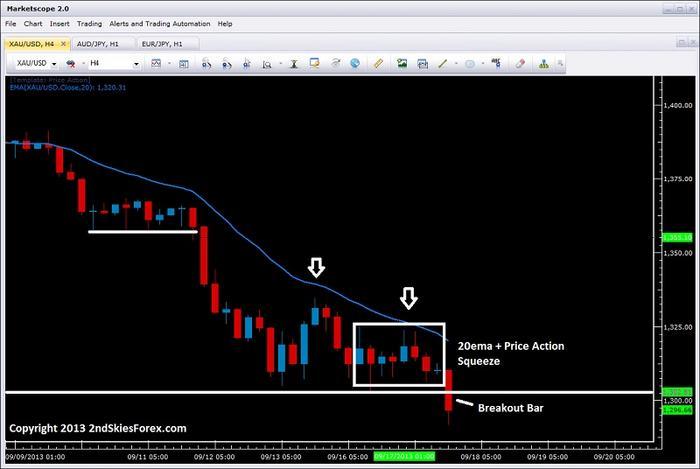Viewport: 700px width, 469px height.
Task: Click the 1,375.00 price axis label
Action: coord(678,179)
